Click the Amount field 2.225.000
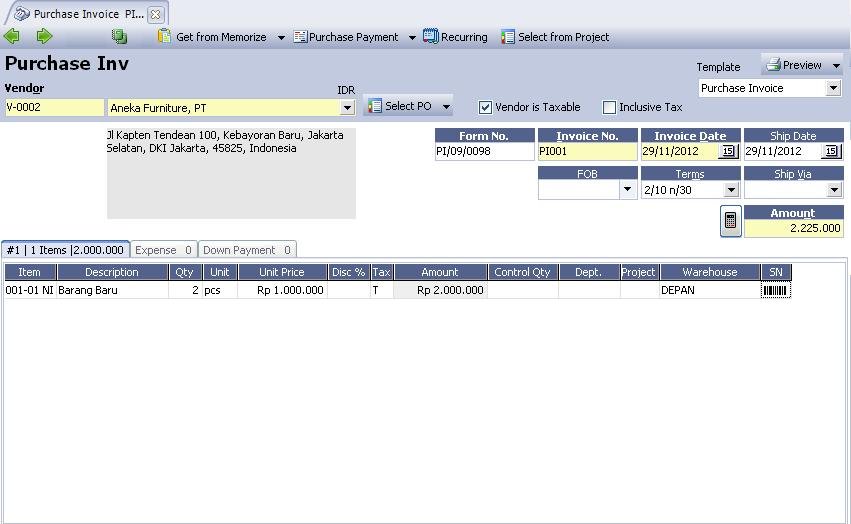This screenshot has width=851, height=524. tap(793, 228)
